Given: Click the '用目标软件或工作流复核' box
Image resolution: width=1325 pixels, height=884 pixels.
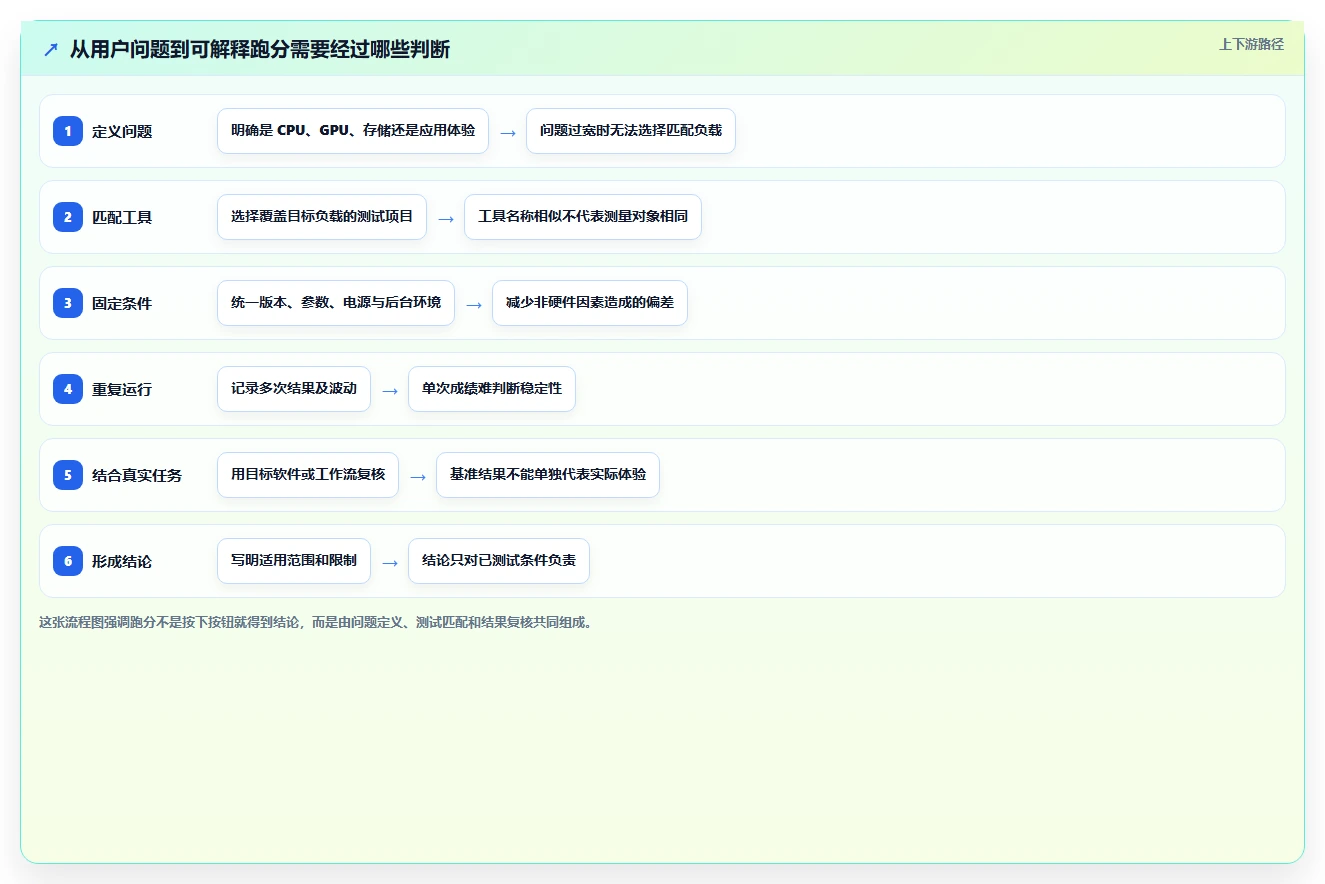Looking at the screenshot, I should (308, 475).
